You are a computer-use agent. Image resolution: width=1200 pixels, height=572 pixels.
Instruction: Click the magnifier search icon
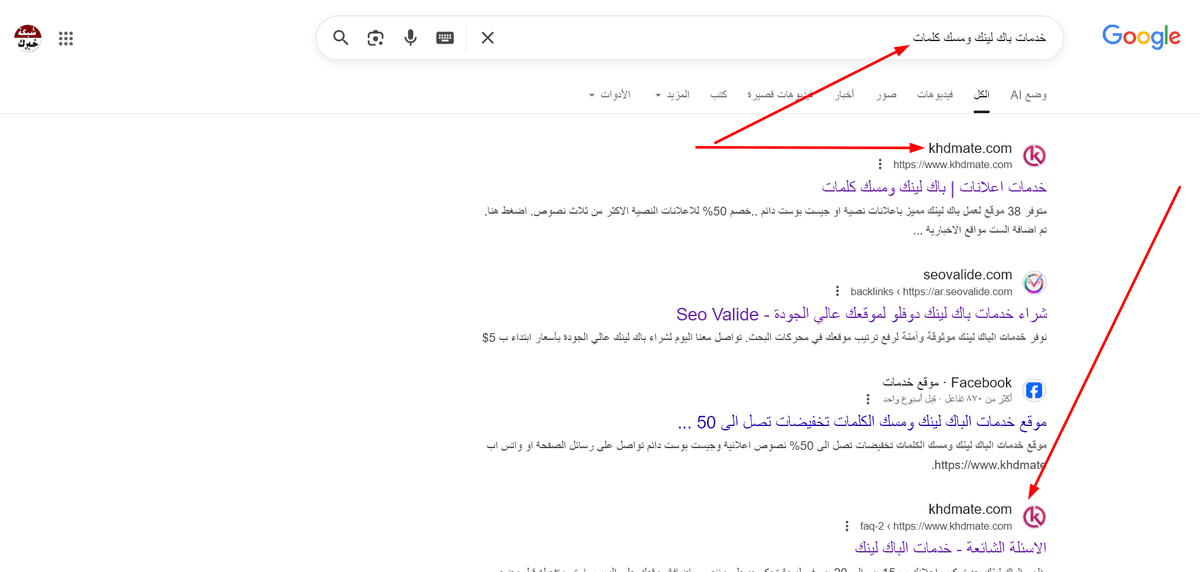[341, 38]
